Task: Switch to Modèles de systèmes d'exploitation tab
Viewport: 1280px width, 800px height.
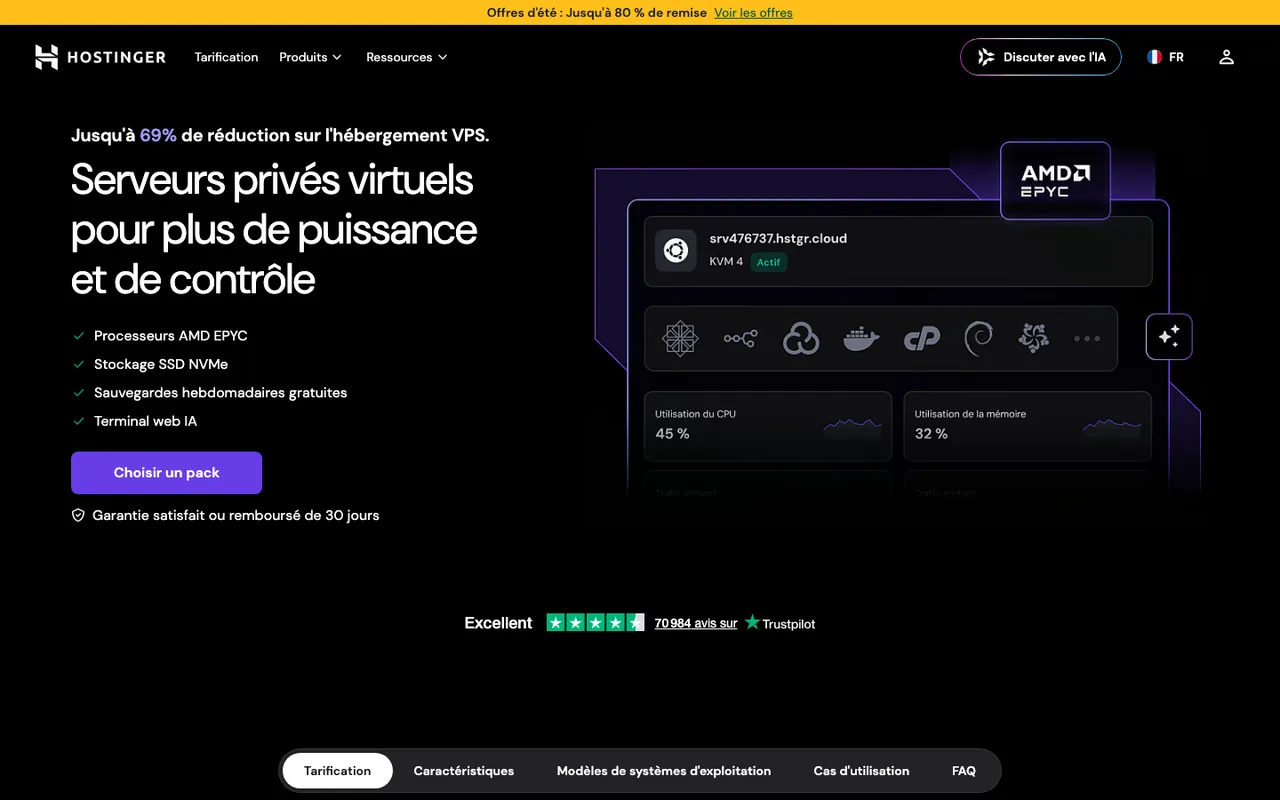Action: 664,771
